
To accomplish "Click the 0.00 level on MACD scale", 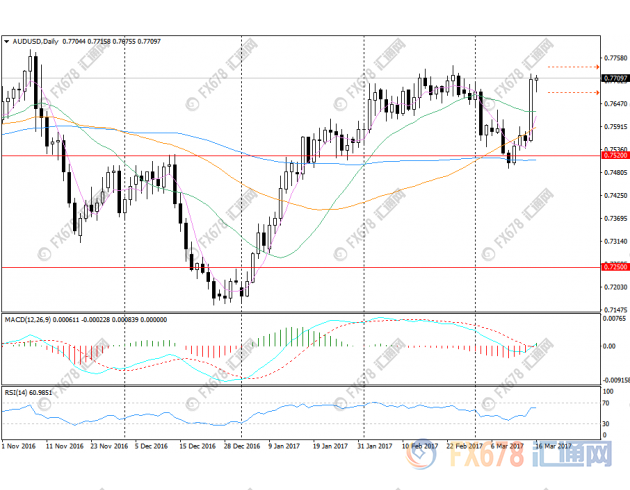I will [x=608, y=346].
